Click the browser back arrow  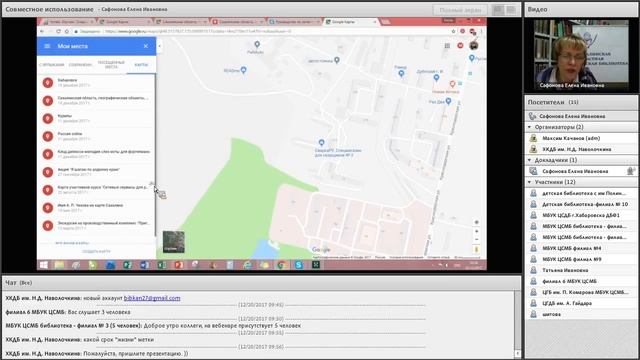(42, 31)
